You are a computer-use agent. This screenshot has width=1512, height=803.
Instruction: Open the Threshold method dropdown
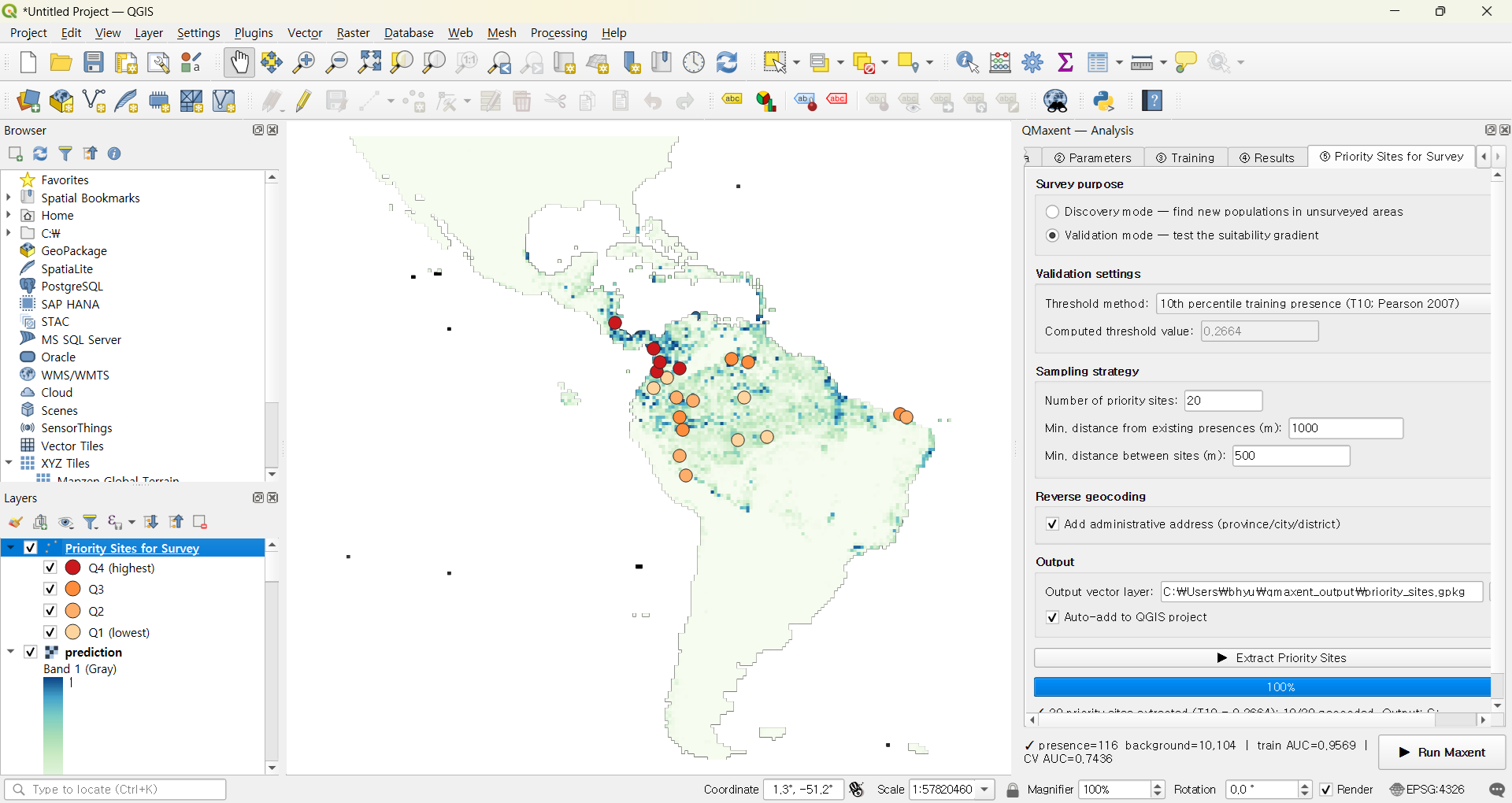click(x=1324, y=304)
